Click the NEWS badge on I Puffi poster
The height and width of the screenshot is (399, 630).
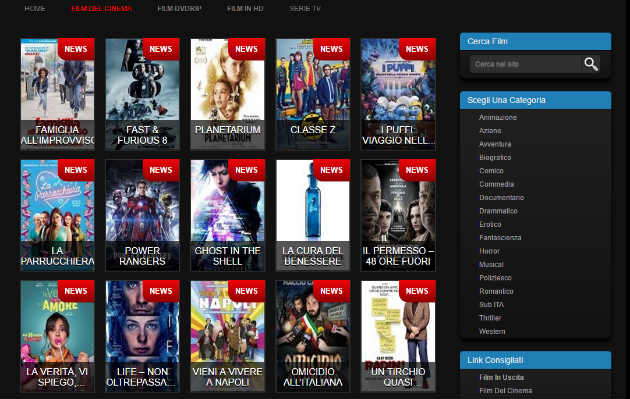[x=417, y=49]
